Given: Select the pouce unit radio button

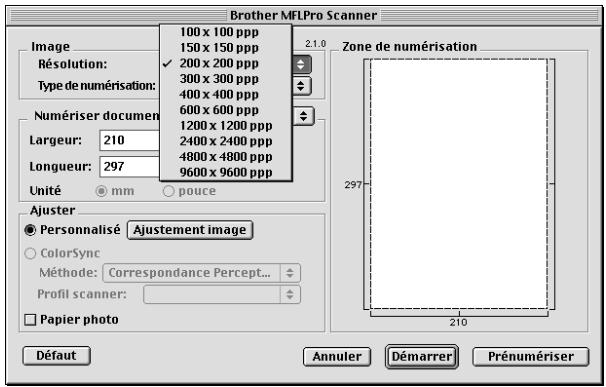Looking at the screenshot, I should [169, 191].
